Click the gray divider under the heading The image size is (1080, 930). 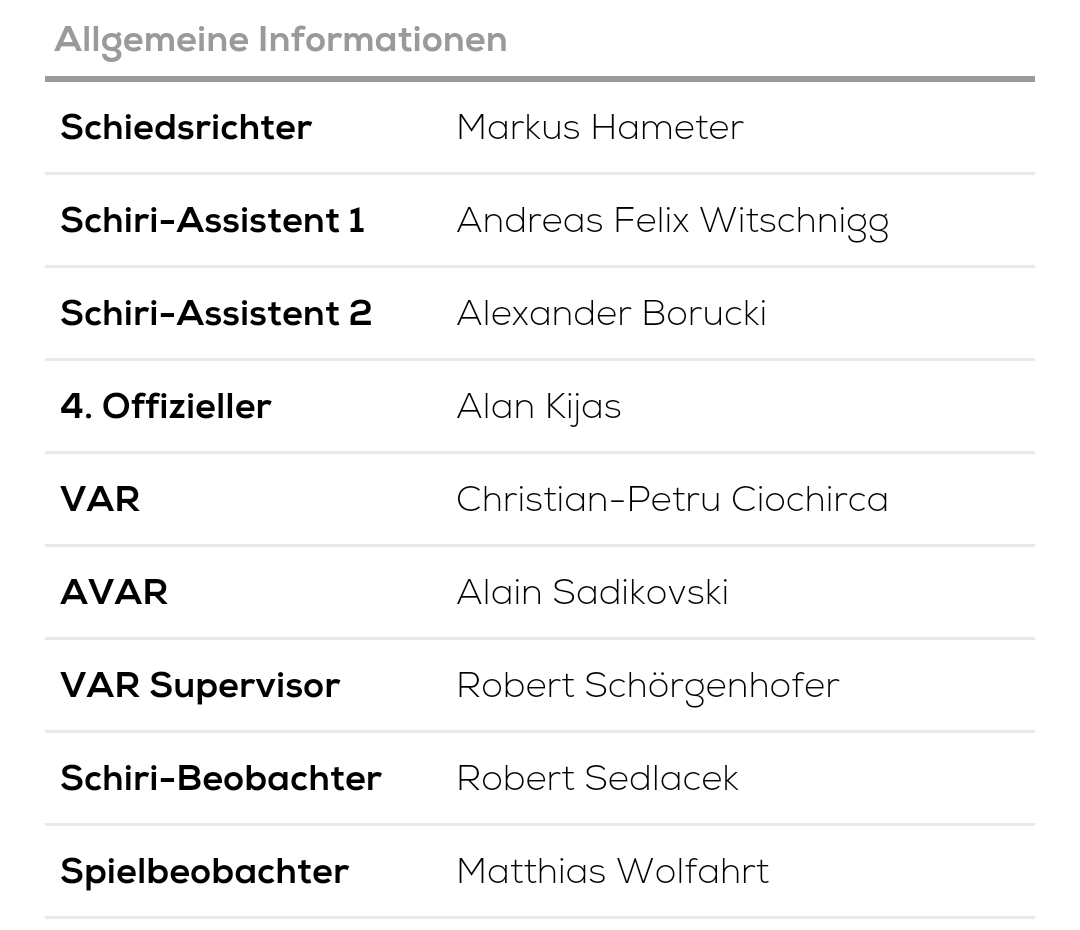[x=540, y=78]
